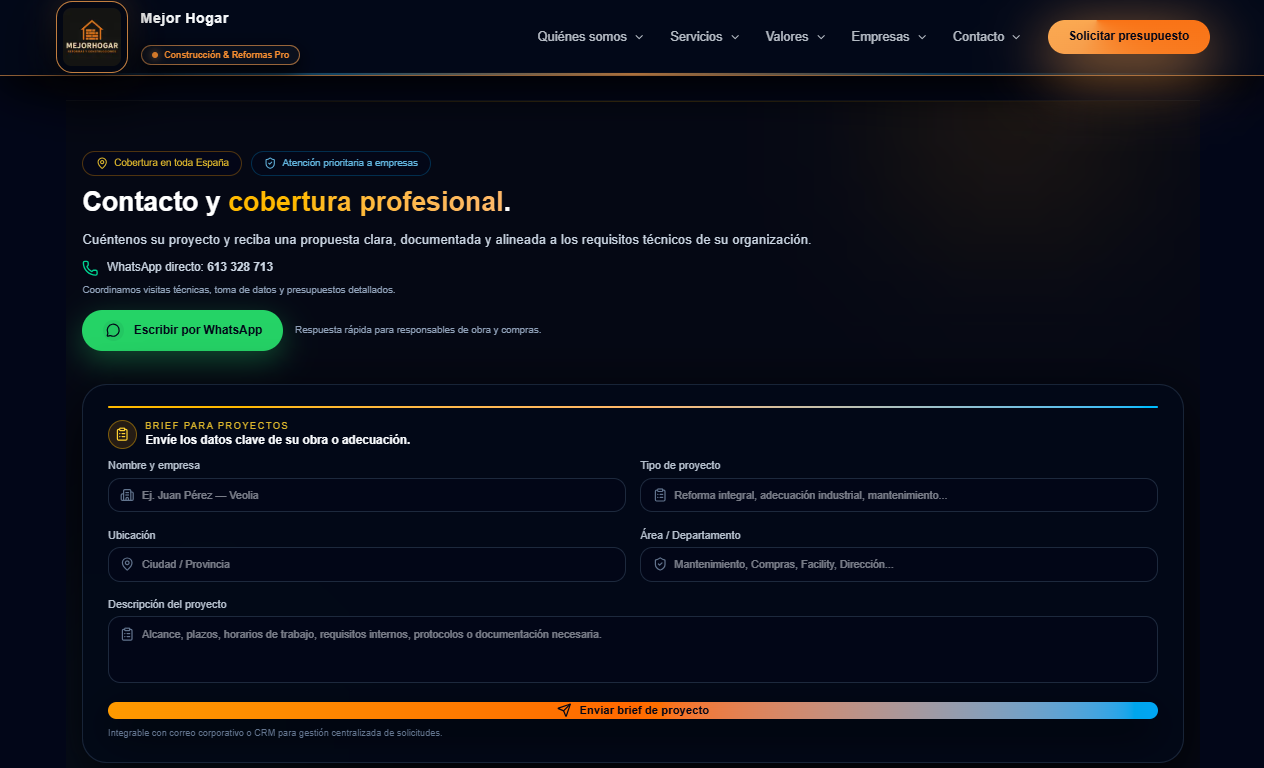This screenshot has width=1264, height=768.
Task: Click the phone icon beside WhatsApp directo
Action: (x=89, y=267)
